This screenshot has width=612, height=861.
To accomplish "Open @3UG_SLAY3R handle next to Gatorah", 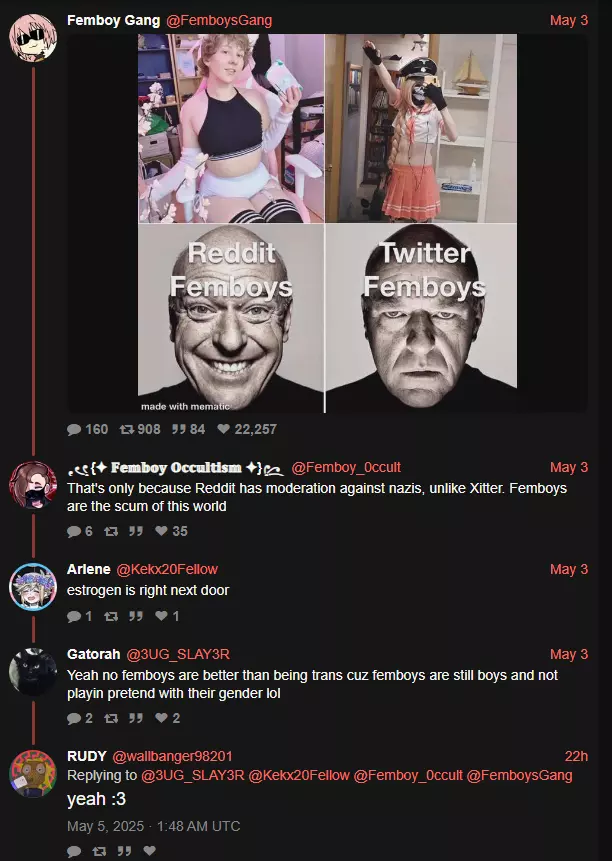I will pyautogui.click(x=178, y=655).
